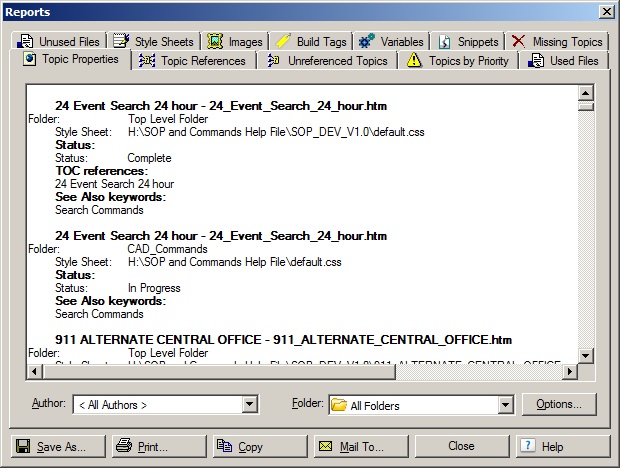Open the Variables tab
Image resolution: width=620 pixels, height=468 pixels.
point(391,42)
